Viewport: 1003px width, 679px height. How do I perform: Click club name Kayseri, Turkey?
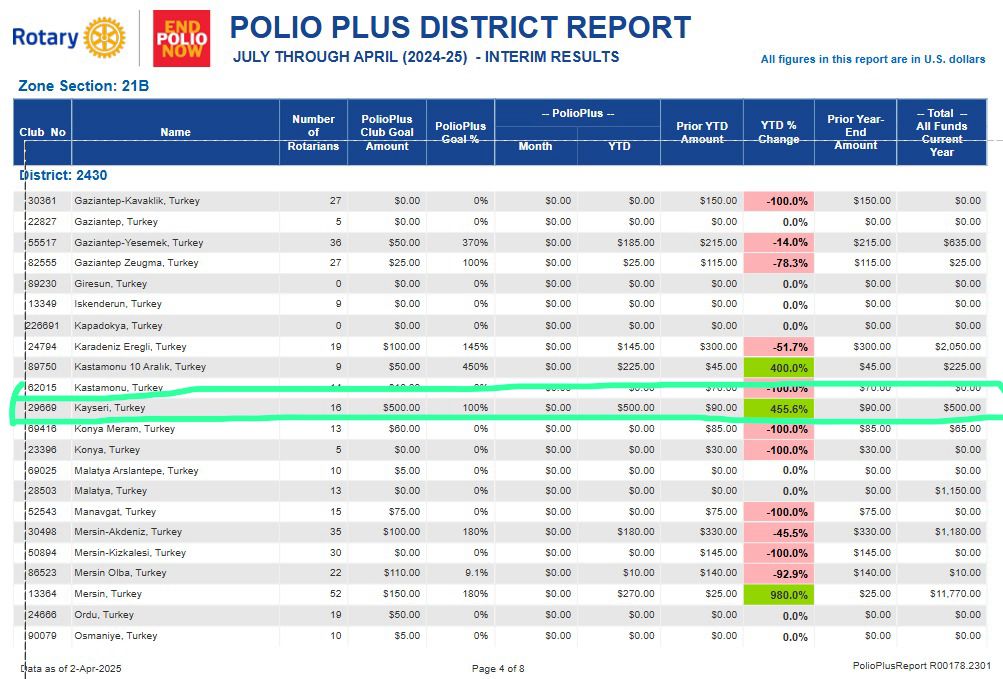[110, 408]
